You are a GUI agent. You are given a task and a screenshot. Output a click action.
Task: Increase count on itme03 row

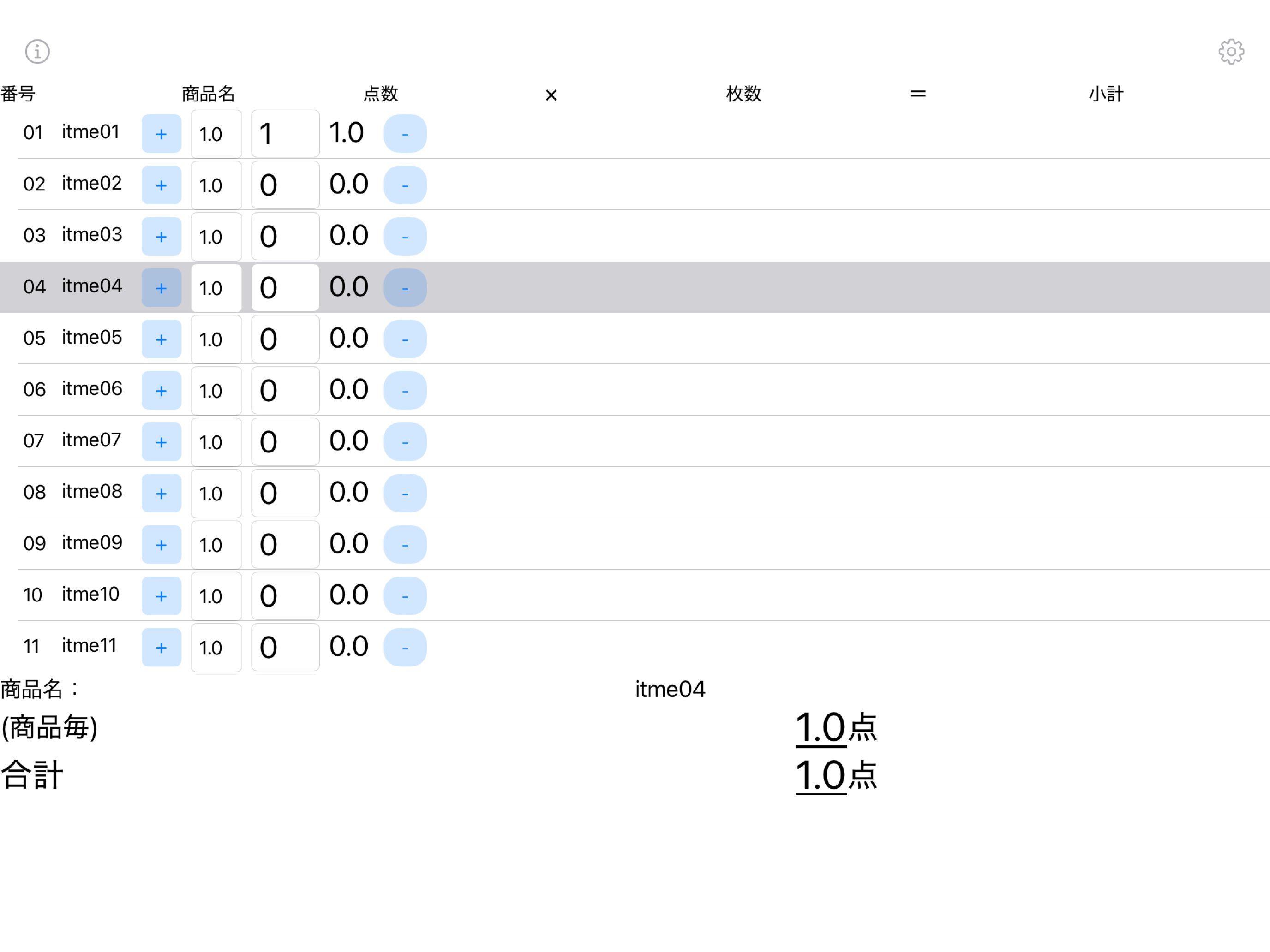pos(162,237)
